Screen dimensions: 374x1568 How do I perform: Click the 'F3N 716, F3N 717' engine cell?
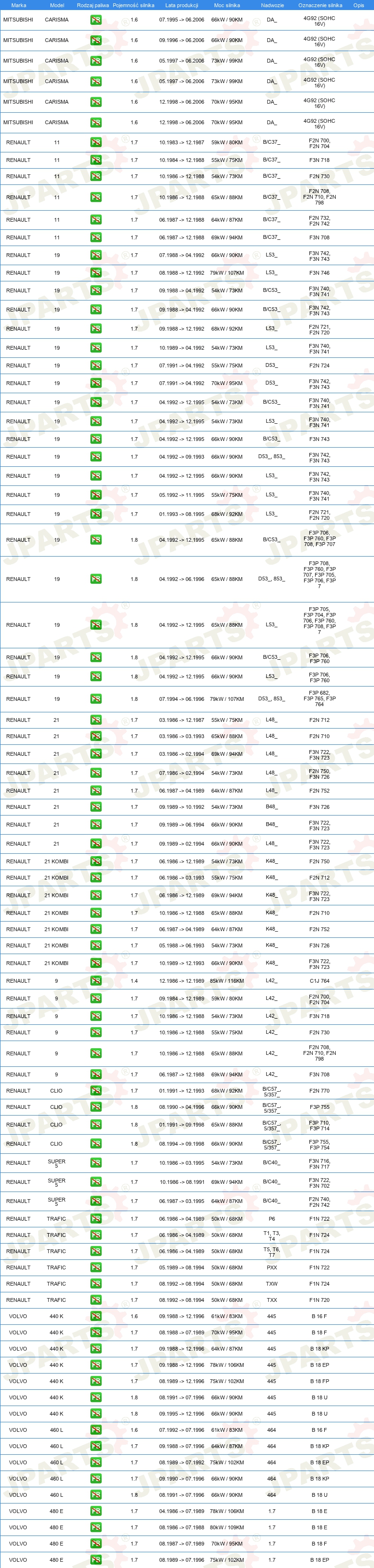point(319,1163)
